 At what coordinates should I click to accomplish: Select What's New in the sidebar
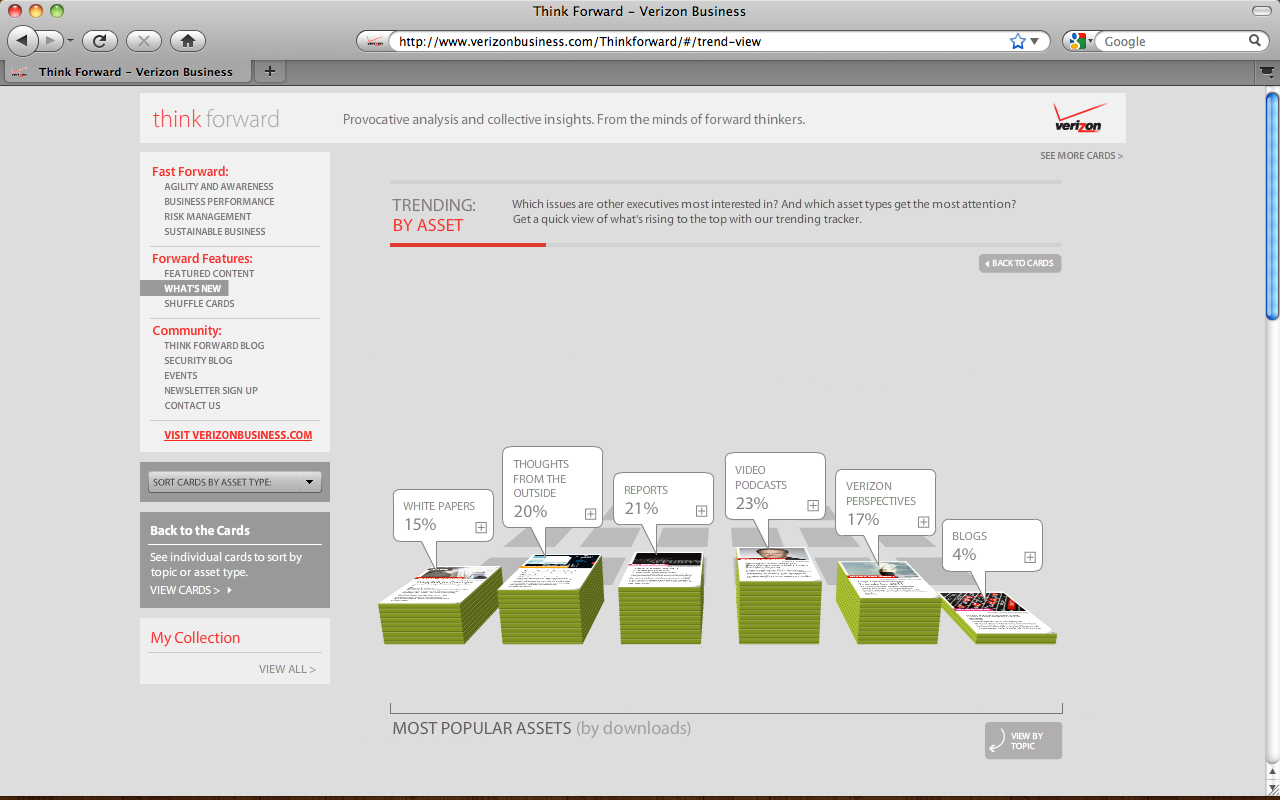click(185, 289)
